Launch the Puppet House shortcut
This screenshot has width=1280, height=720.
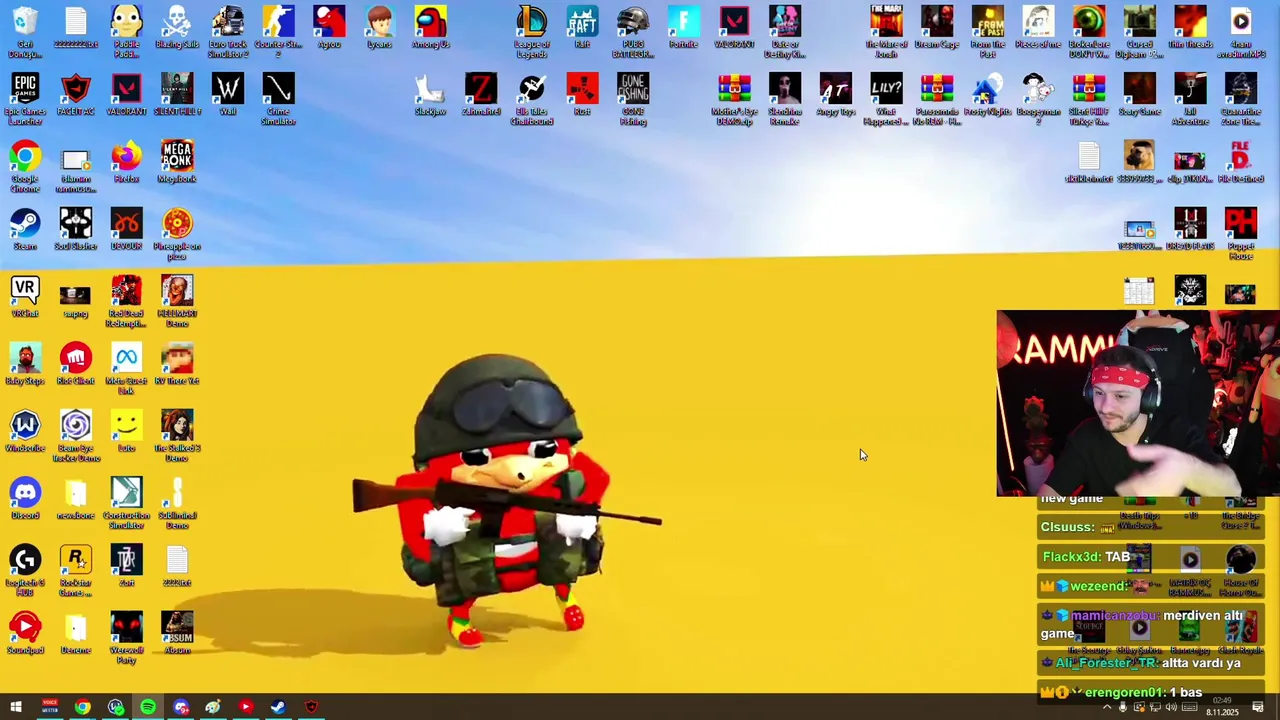click(1240, 234)
